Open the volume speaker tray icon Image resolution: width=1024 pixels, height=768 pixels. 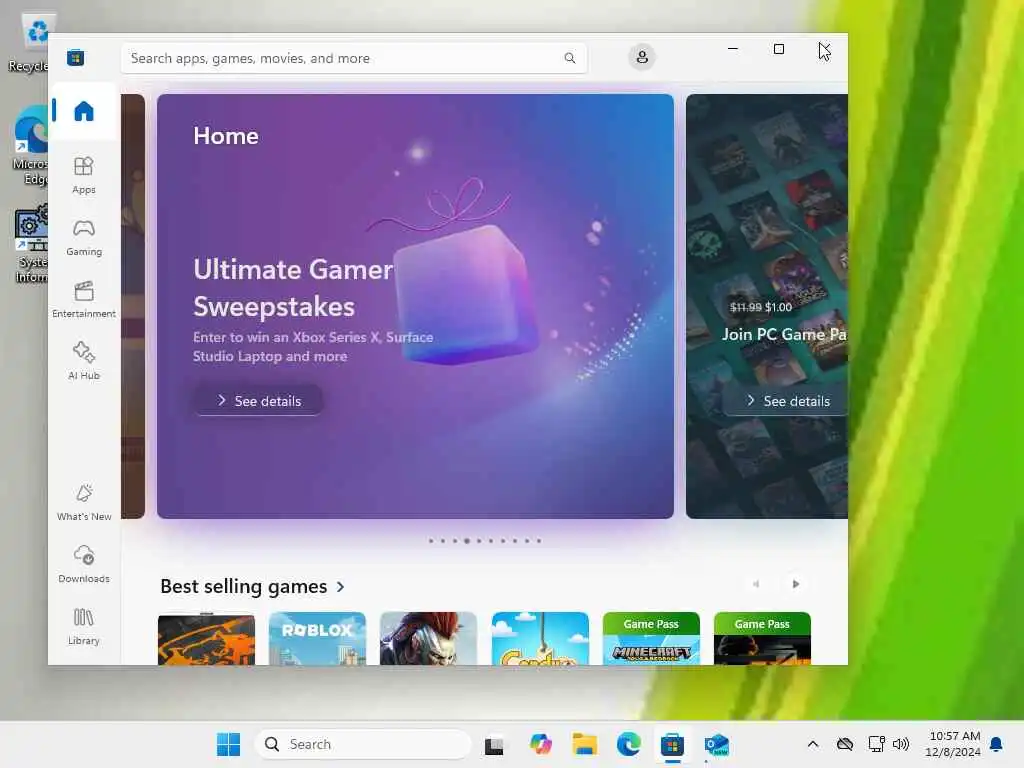coord(901,744)
